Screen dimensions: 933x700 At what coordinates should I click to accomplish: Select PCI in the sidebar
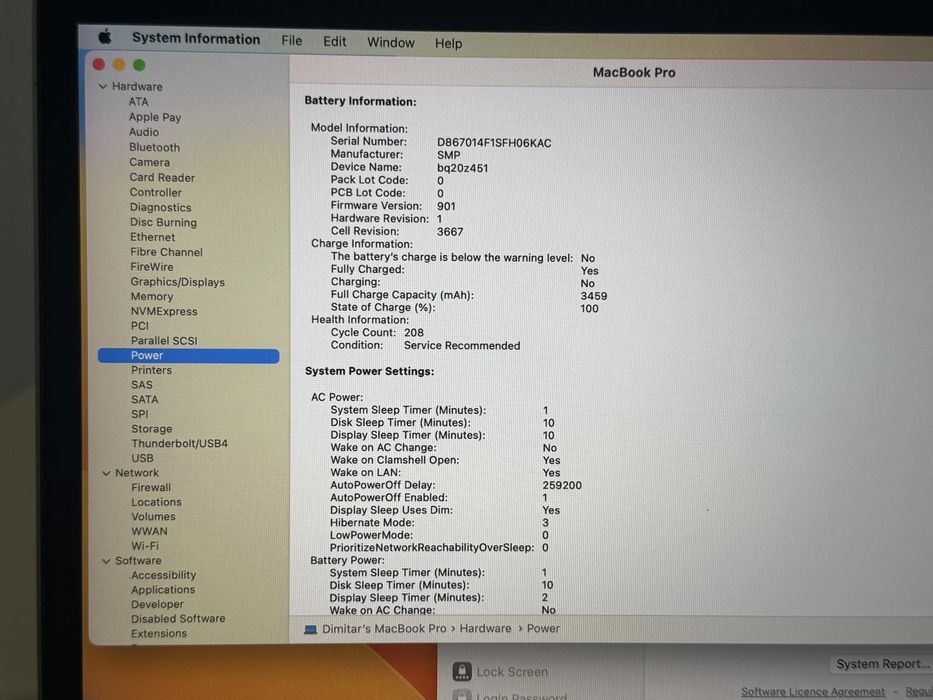(140, 326)
